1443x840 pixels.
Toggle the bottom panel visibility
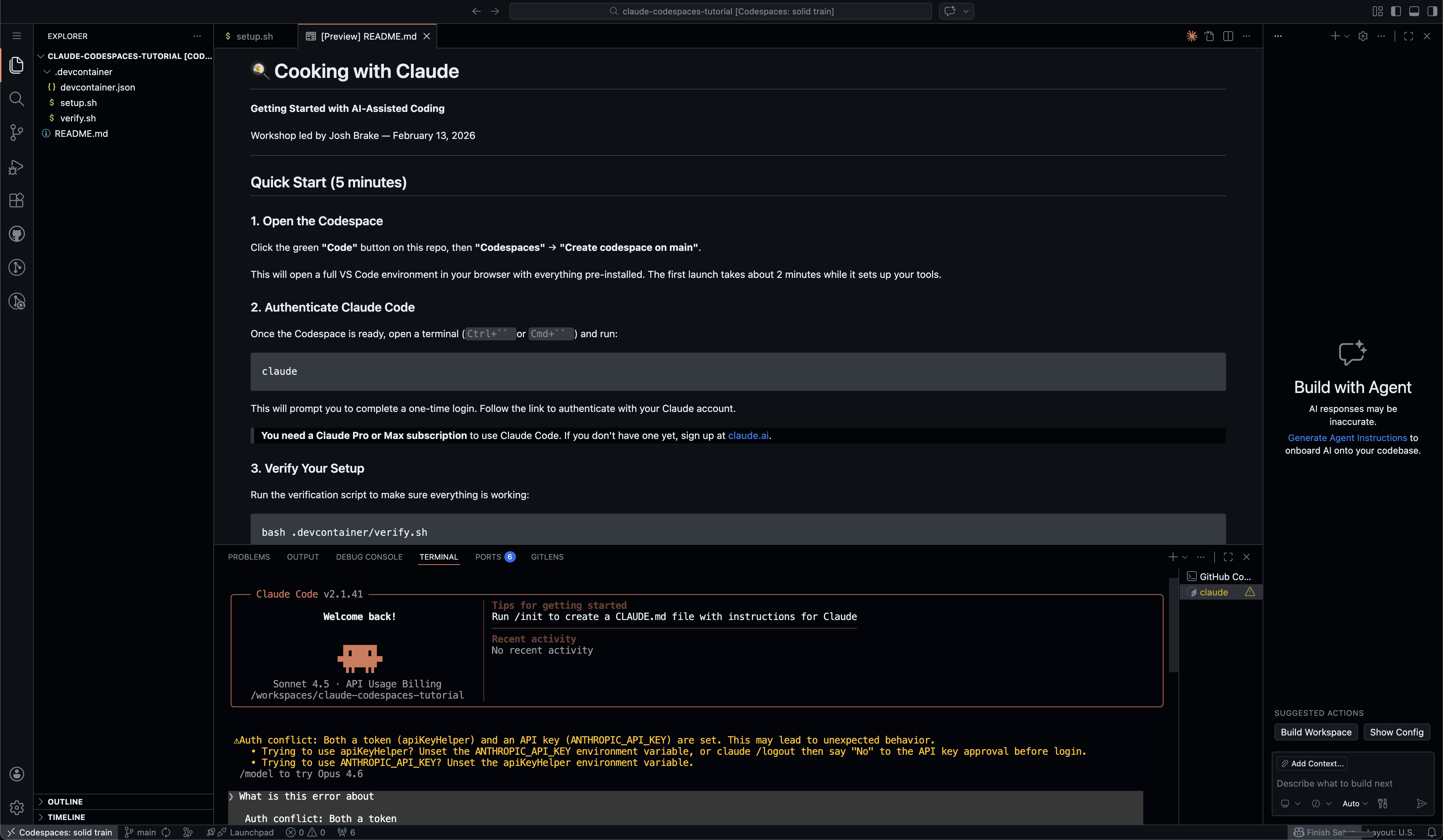(x=1414, y=11)
